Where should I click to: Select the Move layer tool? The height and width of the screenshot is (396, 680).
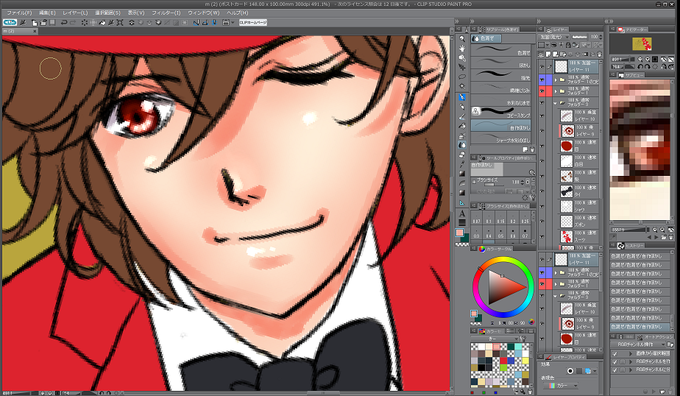tap(462, 67)
